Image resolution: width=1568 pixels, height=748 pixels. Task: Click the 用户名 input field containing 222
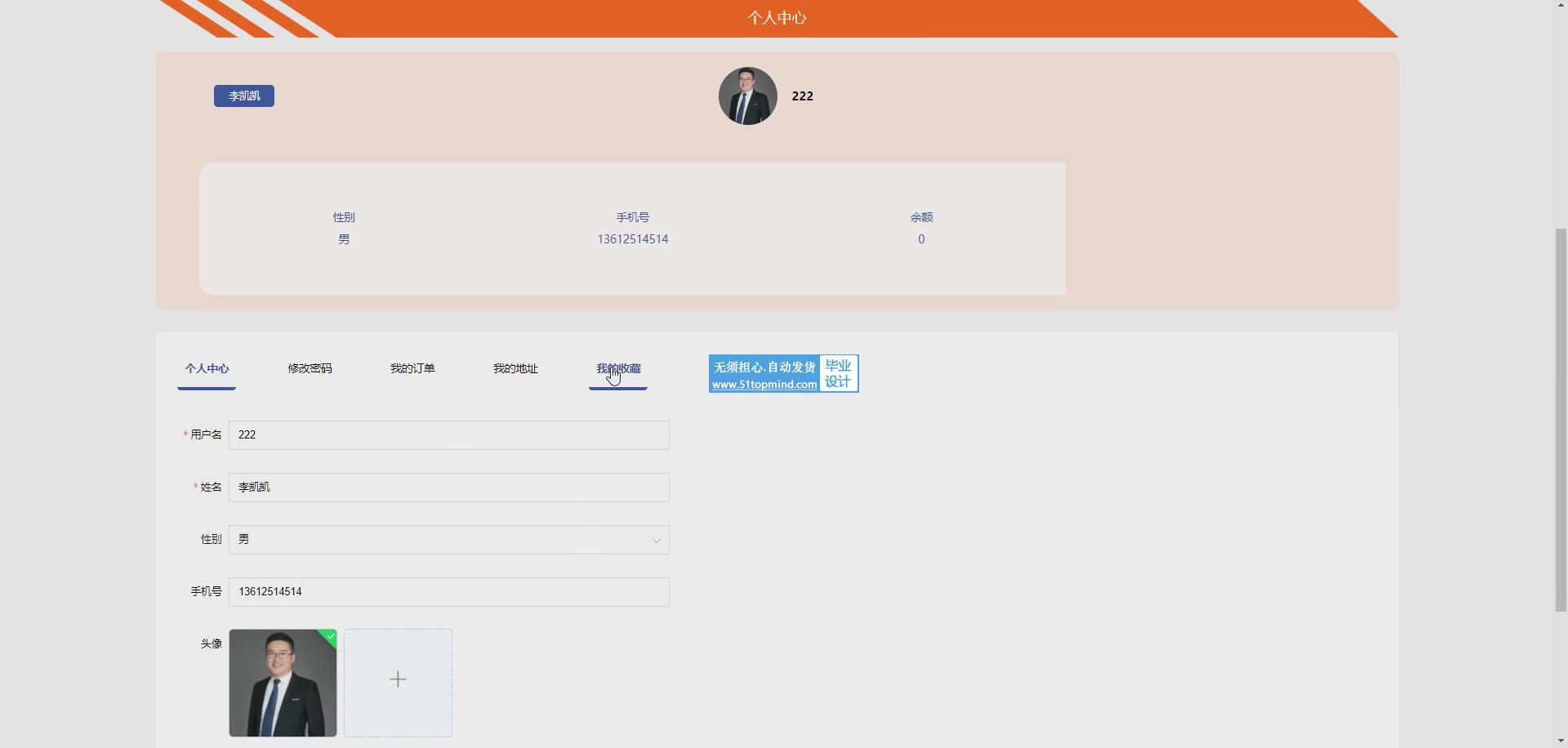point(449,435)
